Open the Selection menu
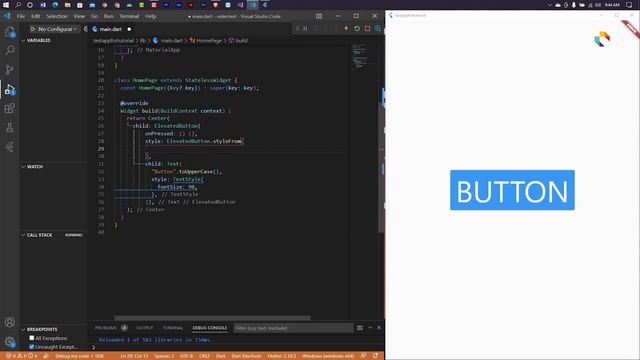The height and width of the screenshot is (360, 640). tap(57, 16)
